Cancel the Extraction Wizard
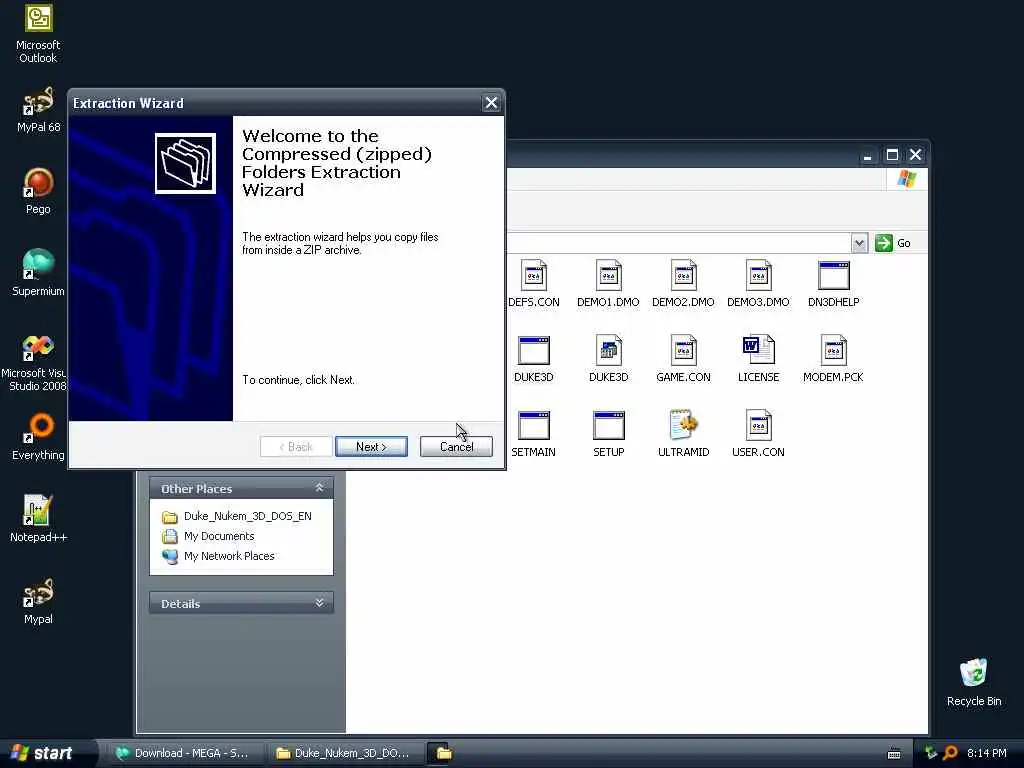The image size is (1024, 768). (x=456, y=447)
